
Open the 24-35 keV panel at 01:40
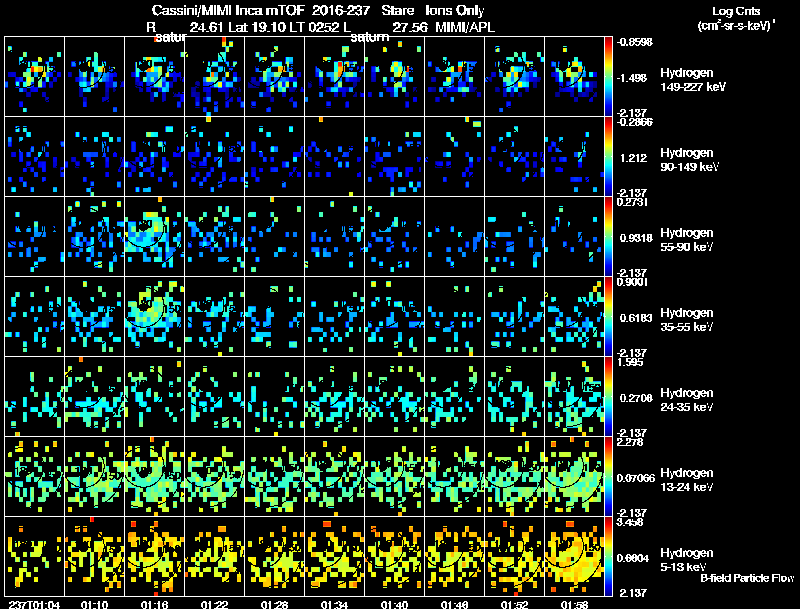(394, 396)
